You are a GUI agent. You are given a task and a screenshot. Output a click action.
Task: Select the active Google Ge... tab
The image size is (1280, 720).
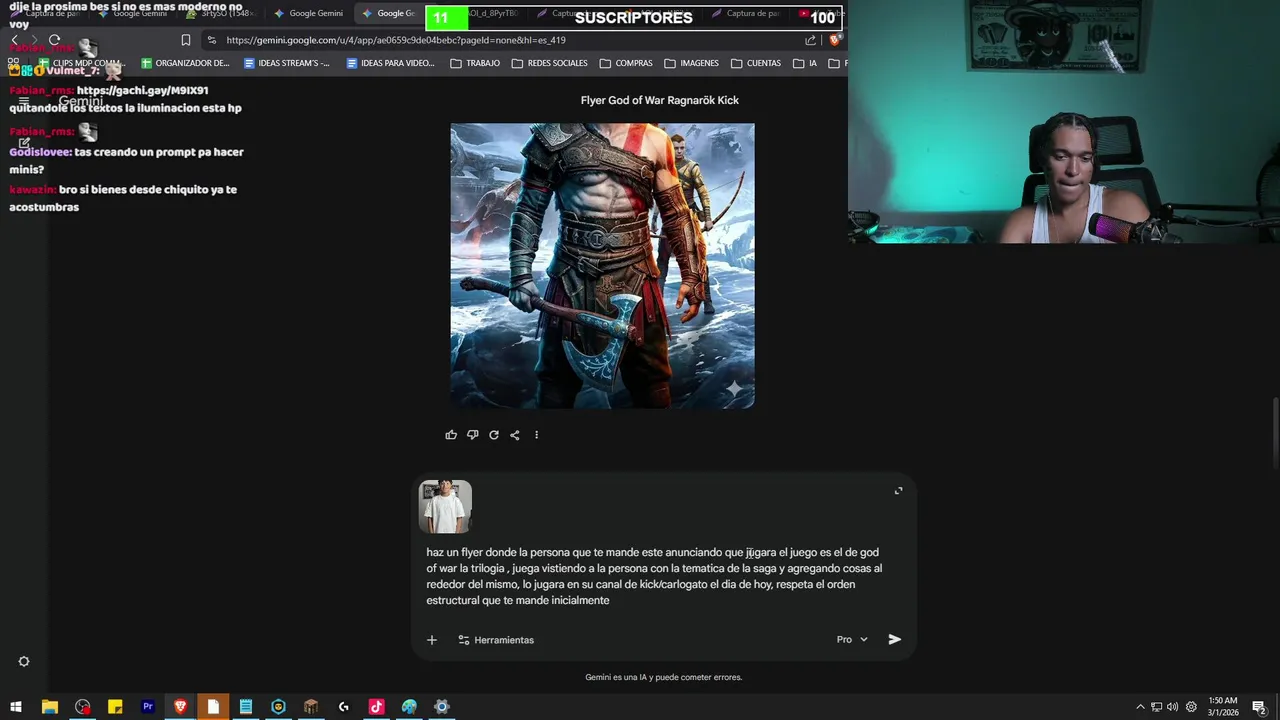pyautogui.click(x=390, y=13)
